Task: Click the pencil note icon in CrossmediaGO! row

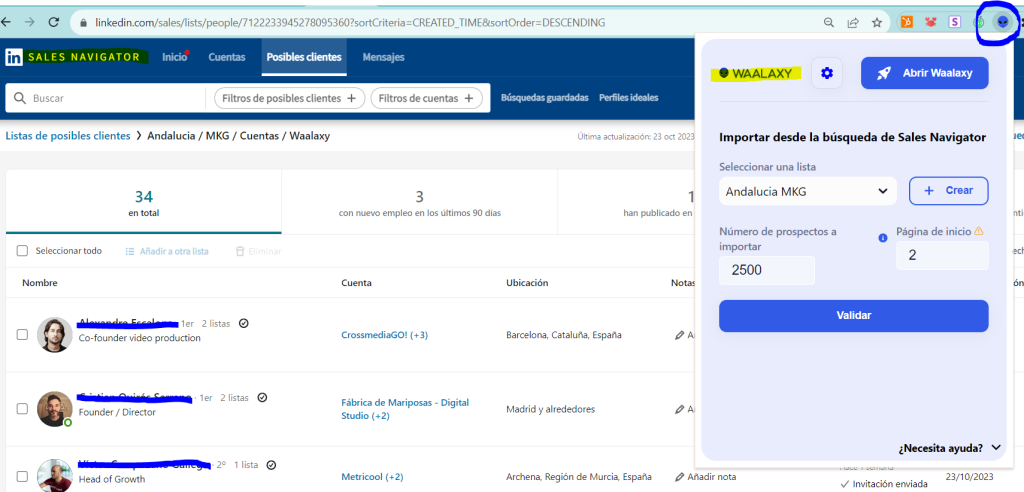Action: pos(679,335)
